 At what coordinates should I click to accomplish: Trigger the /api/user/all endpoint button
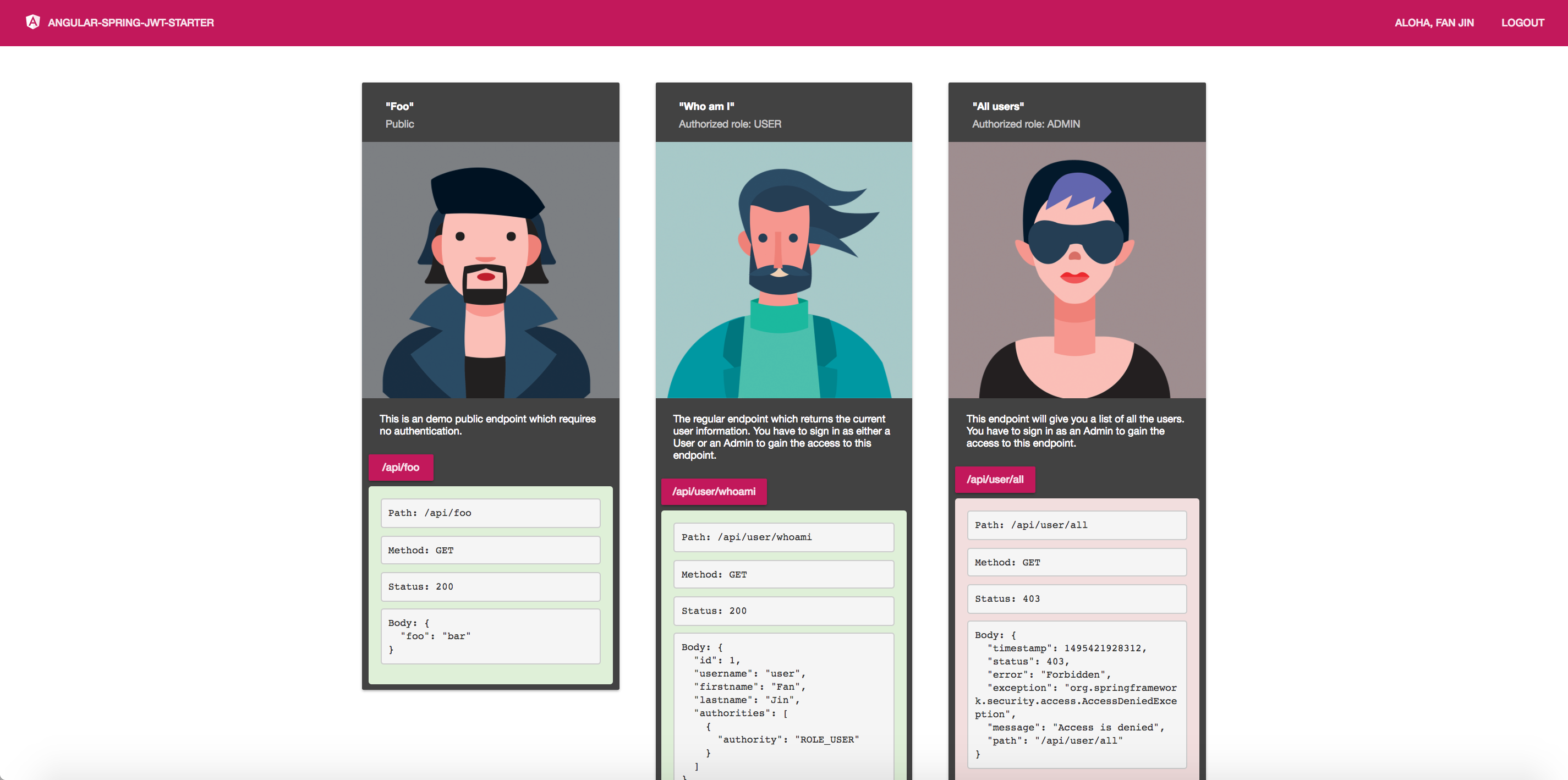coord(995,479)
